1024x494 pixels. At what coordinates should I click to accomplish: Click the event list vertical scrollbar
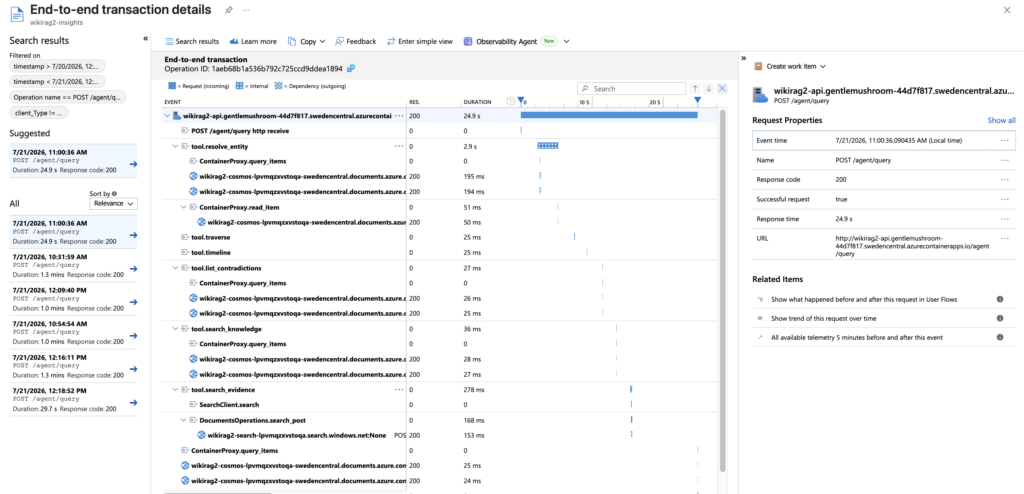click(722, 289)
